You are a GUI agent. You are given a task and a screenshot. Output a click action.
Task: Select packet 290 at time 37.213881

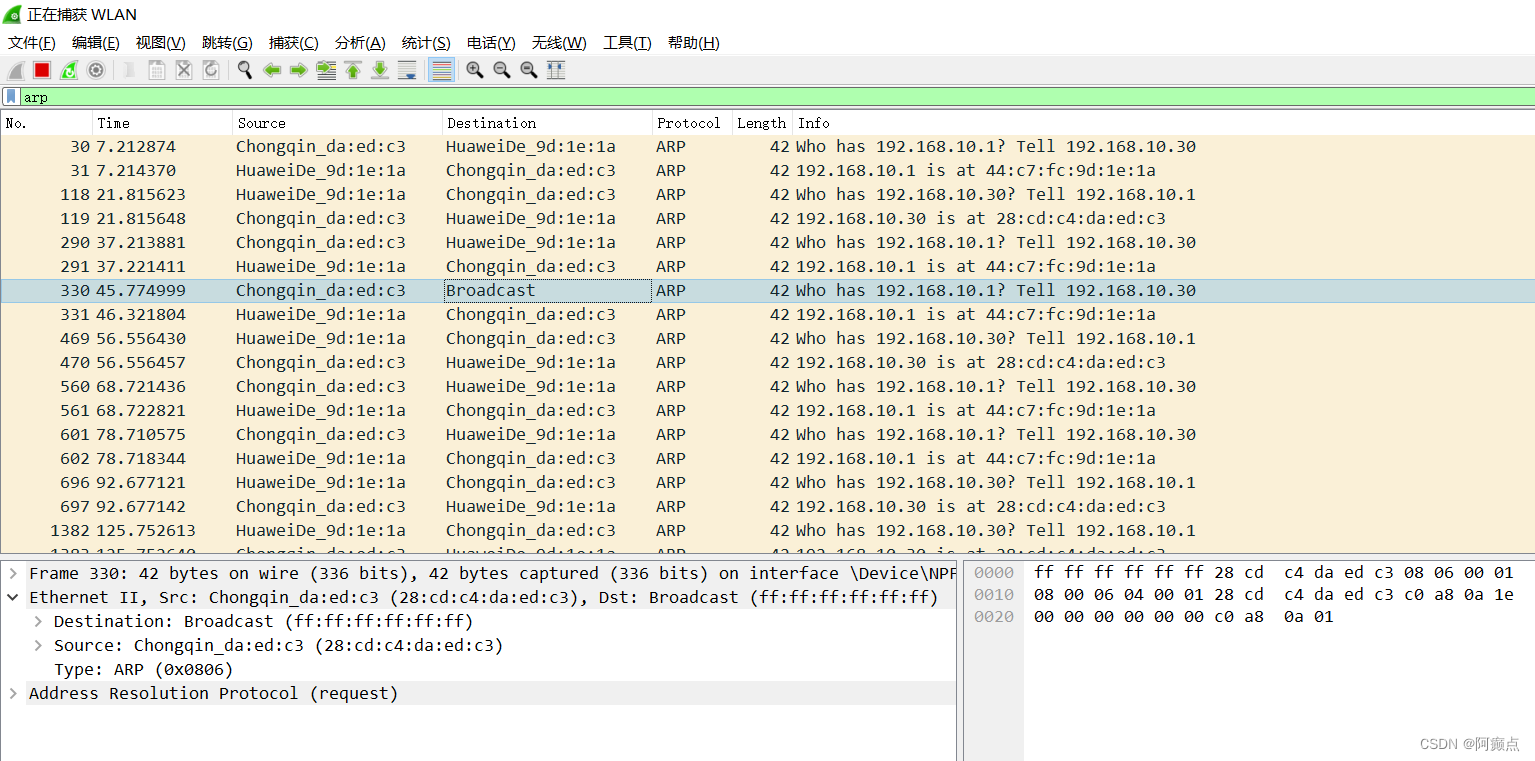767,242
